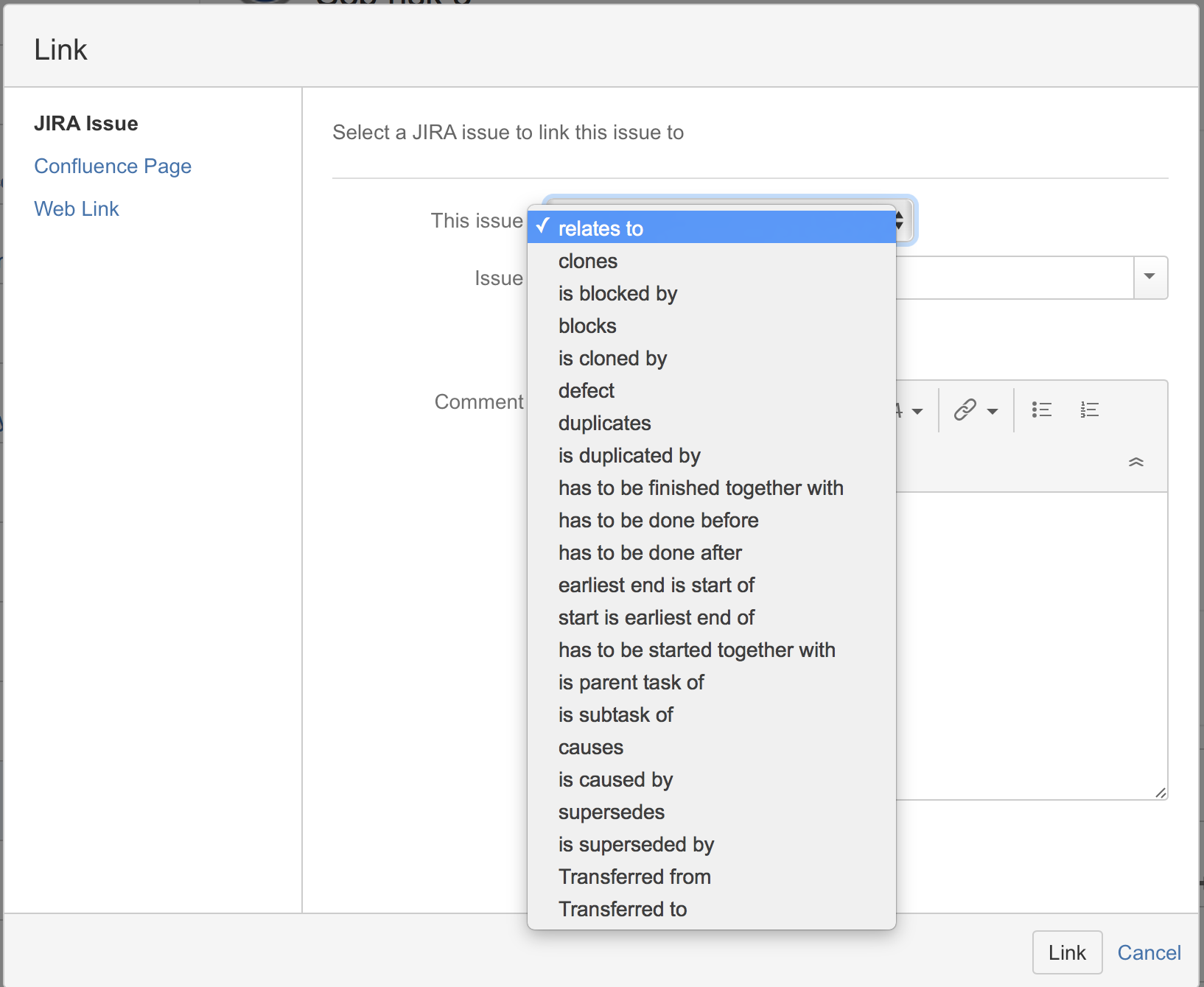
Task: Choose 'has to be started together with'
Action: (712, 650)
